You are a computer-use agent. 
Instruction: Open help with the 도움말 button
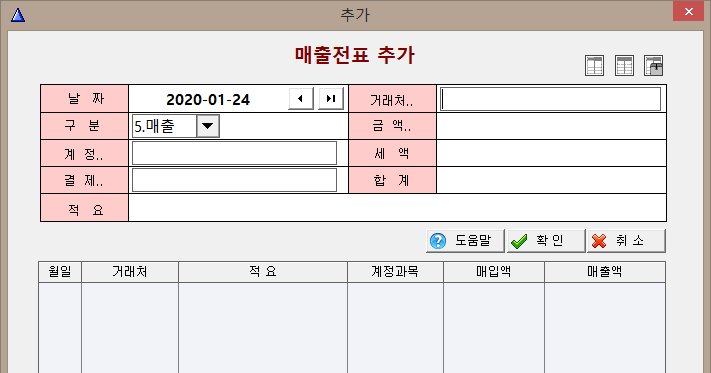(465, 241)
